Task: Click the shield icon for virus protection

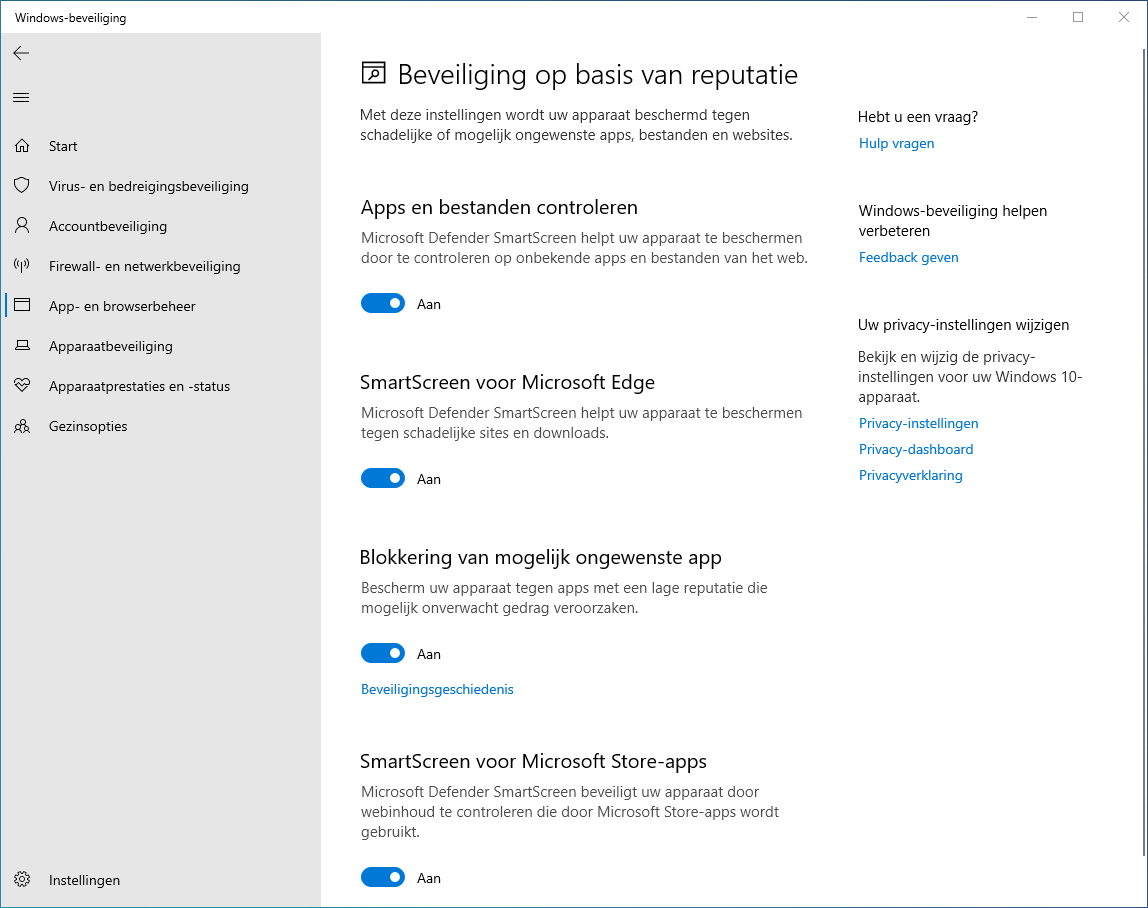Action: pos(22,186)
